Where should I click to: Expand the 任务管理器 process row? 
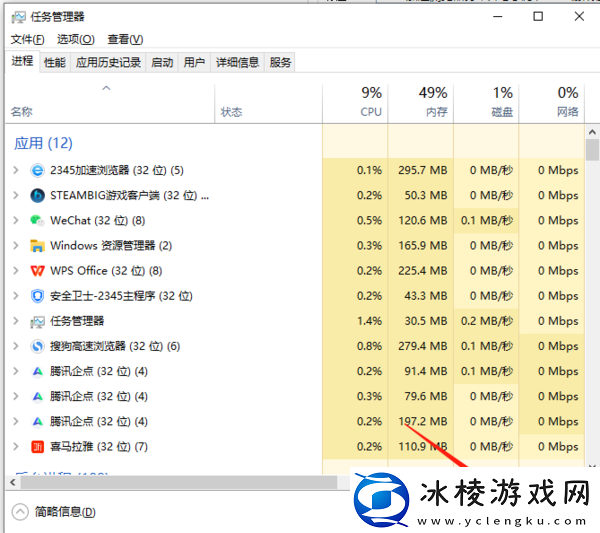(x=16, y=321)
